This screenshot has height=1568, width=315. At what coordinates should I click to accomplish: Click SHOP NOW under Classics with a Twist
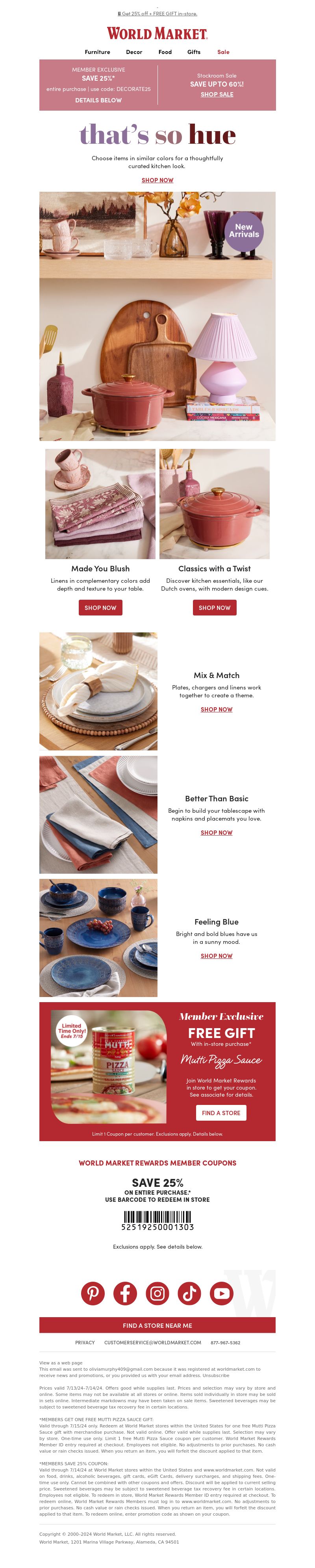215,608
